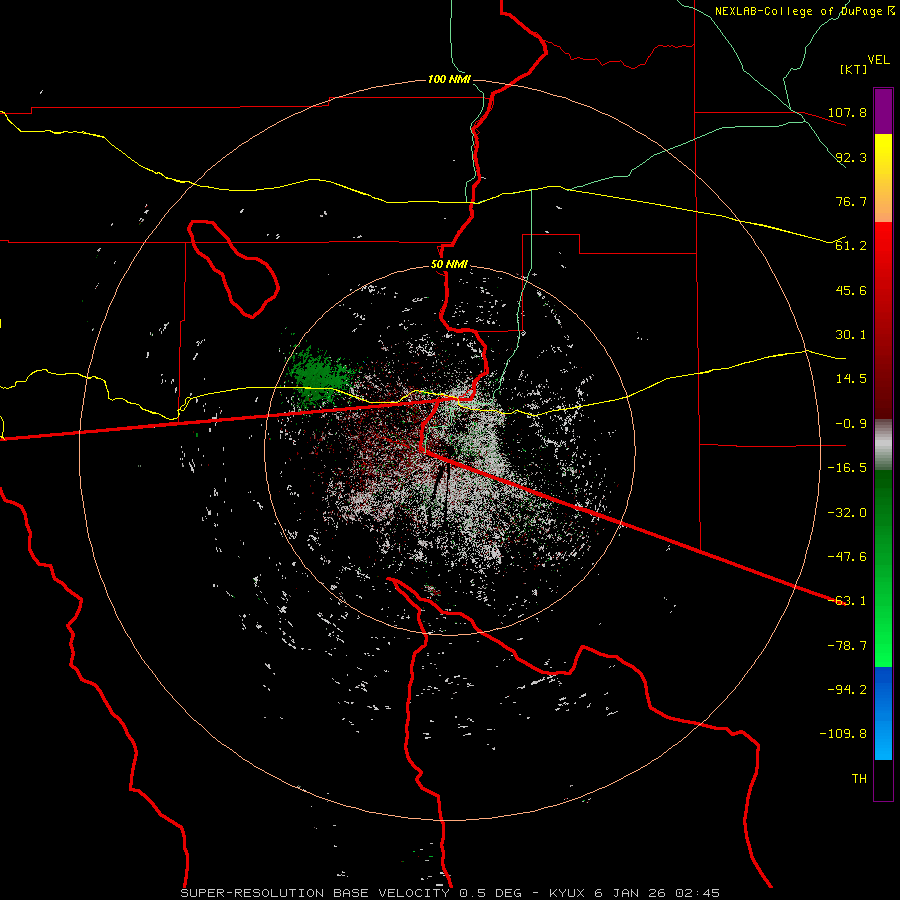Click the -78.7 velocity scale value
Image resolution: width=900 pixels, height=900 pixels.
pos(847,646)
